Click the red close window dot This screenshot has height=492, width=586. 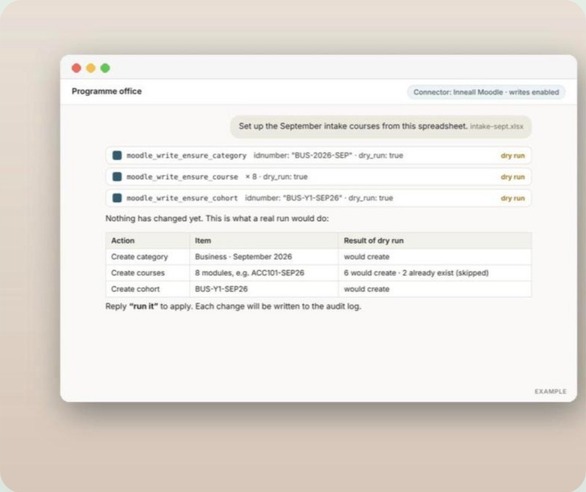click(x=77, y=68)
